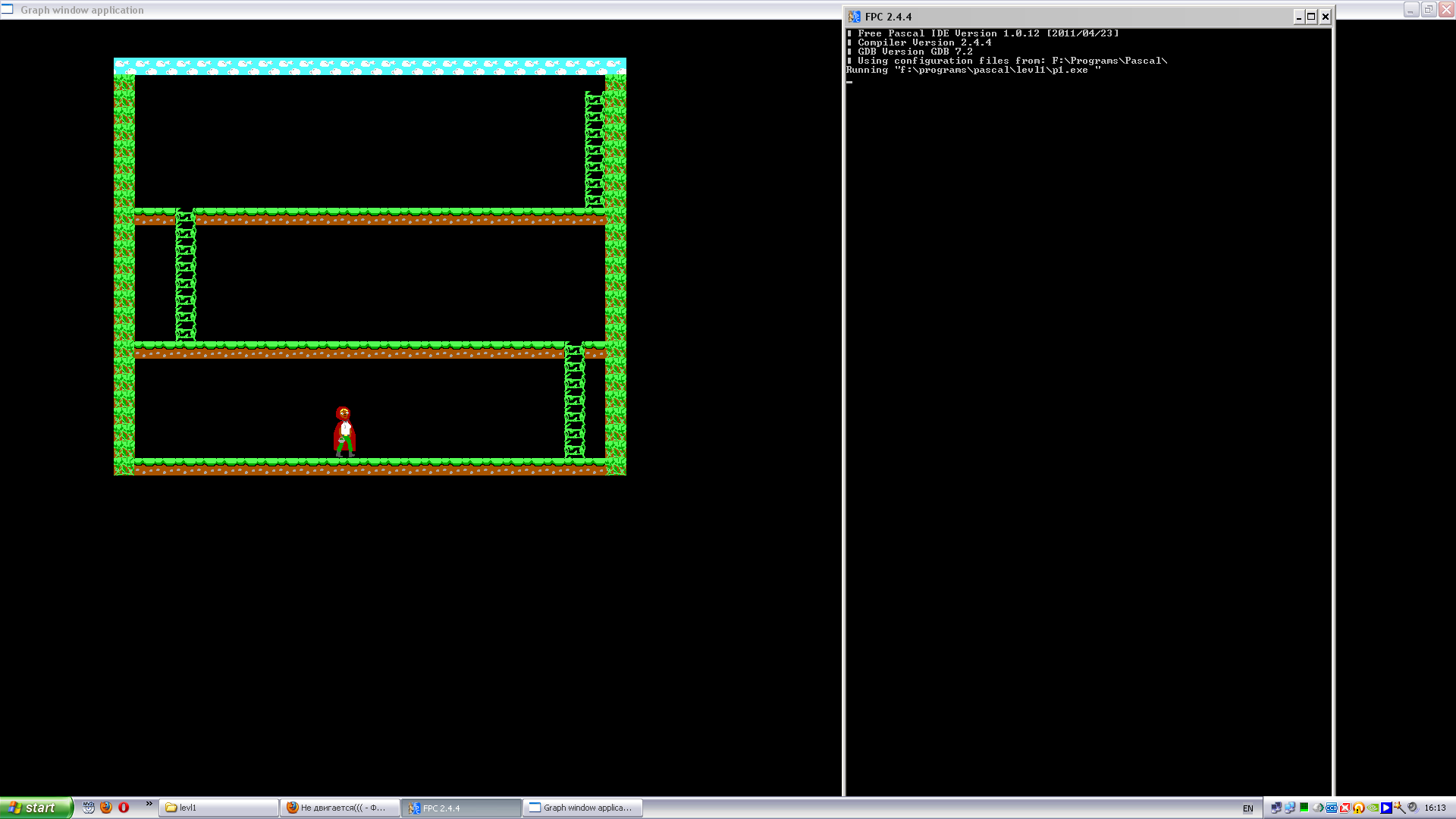Click the magic wand tray icon

click(x=1400, y=808)
